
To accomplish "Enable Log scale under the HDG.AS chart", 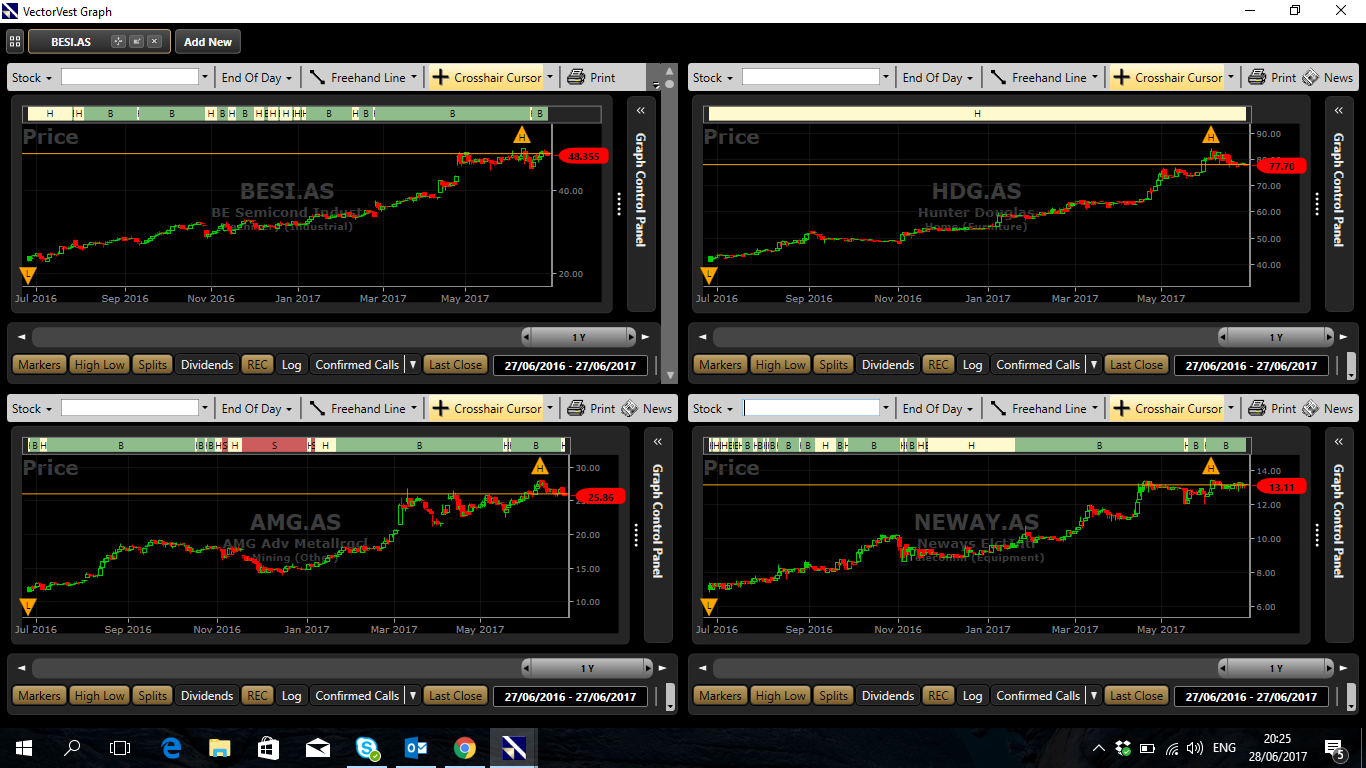I will tap(972, 365).
